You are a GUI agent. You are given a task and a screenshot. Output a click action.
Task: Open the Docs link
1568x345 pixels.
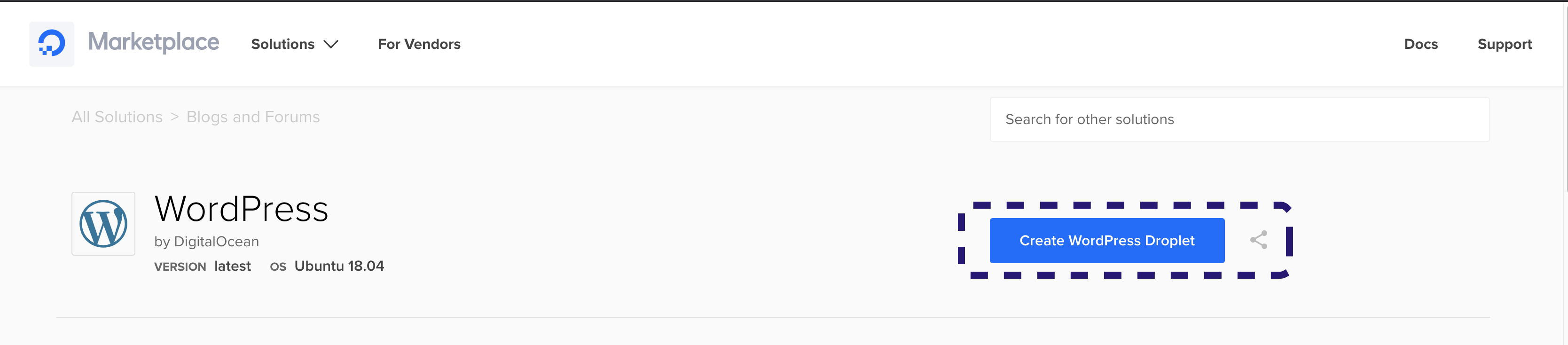pyautogui.click(x=1421, y=45)
